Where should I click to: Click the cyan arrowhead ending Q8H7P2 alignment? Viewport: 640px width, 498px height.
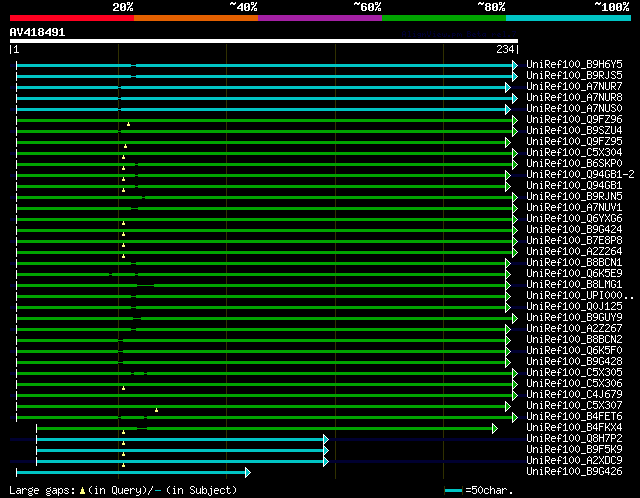tap(326, 440)
